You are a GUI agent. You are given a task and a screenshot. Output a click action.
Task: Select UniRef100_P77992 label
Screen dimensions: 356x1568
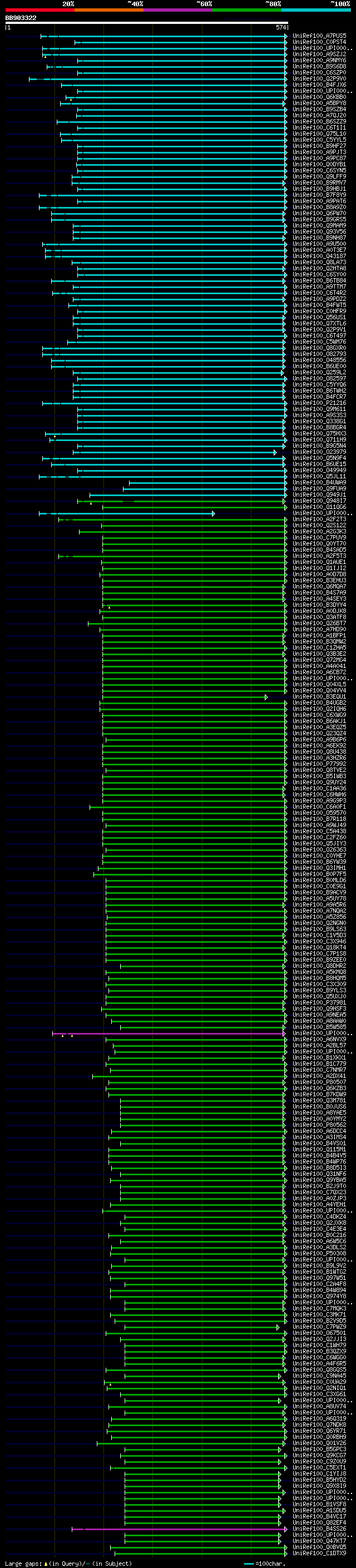click(319, 764)
